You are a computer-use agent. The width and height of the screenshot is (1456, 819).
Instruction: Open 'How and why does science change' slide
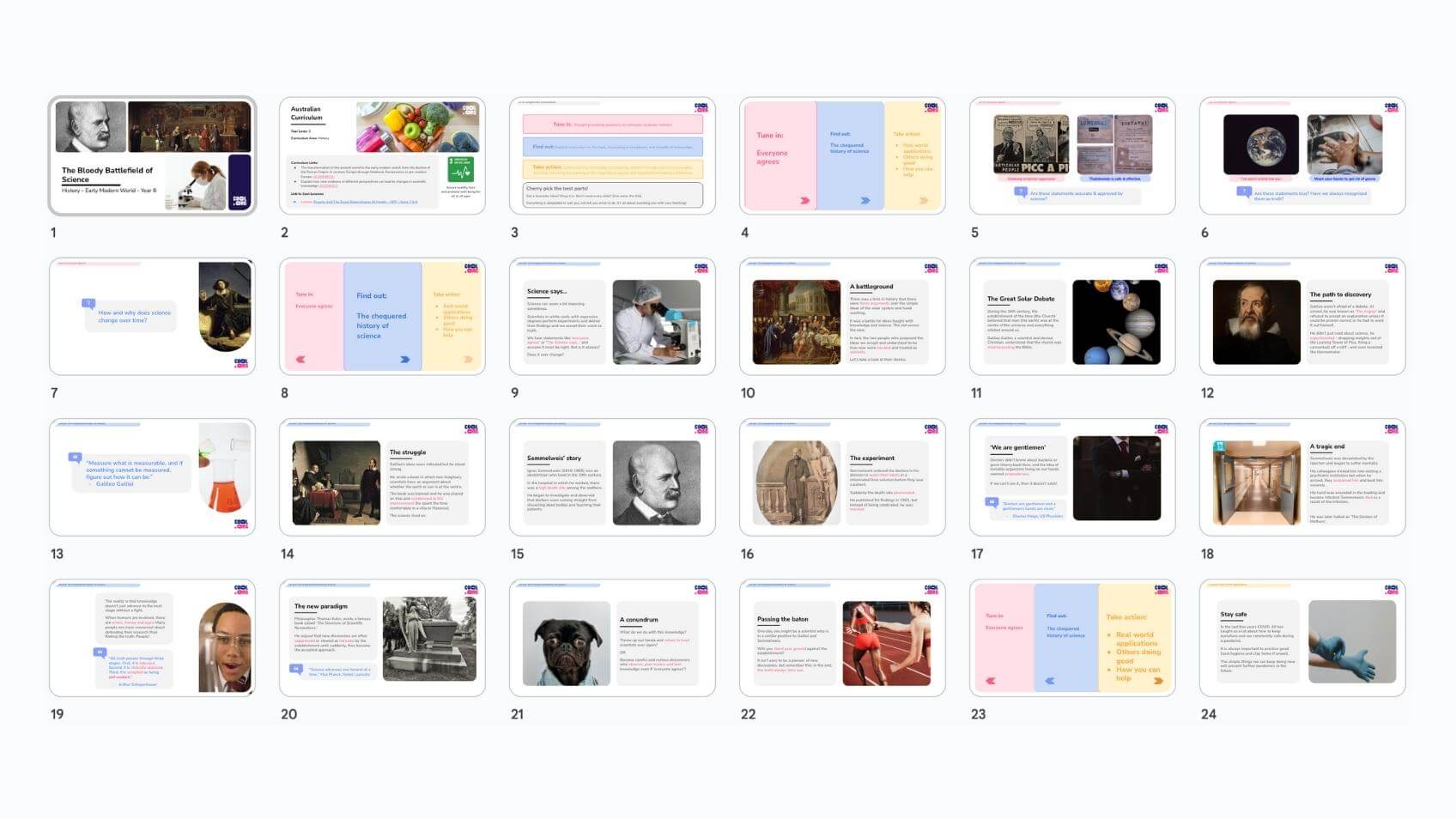pyautogui.click(x=152, y=316)
